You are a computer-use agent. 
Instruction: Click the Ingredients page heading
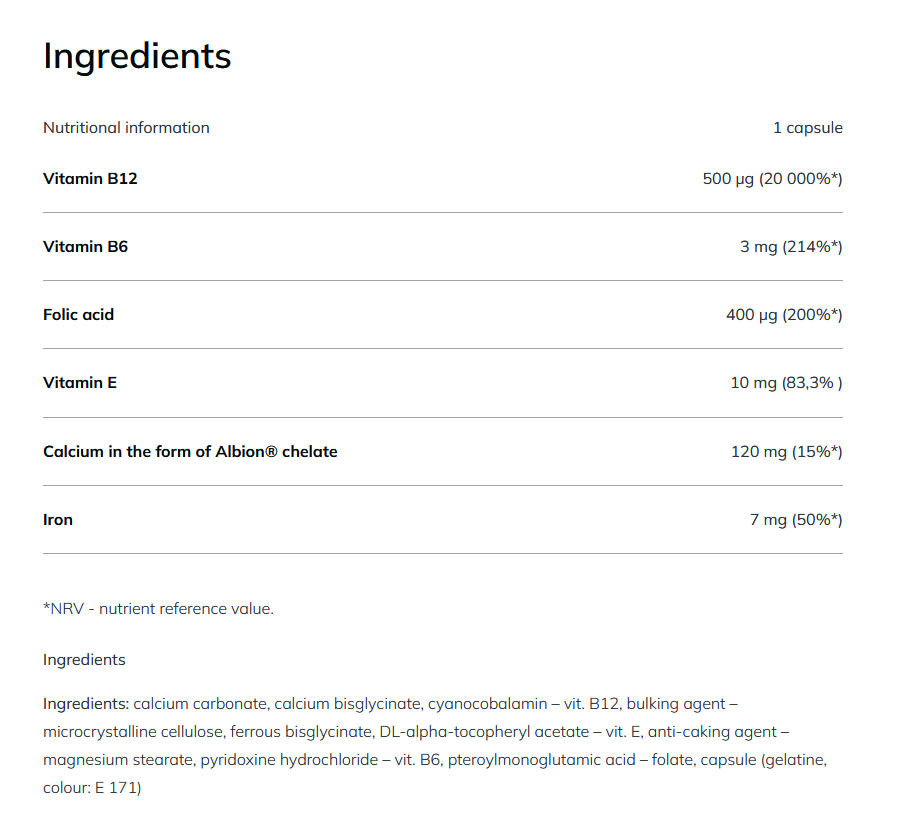coord(137,56)
